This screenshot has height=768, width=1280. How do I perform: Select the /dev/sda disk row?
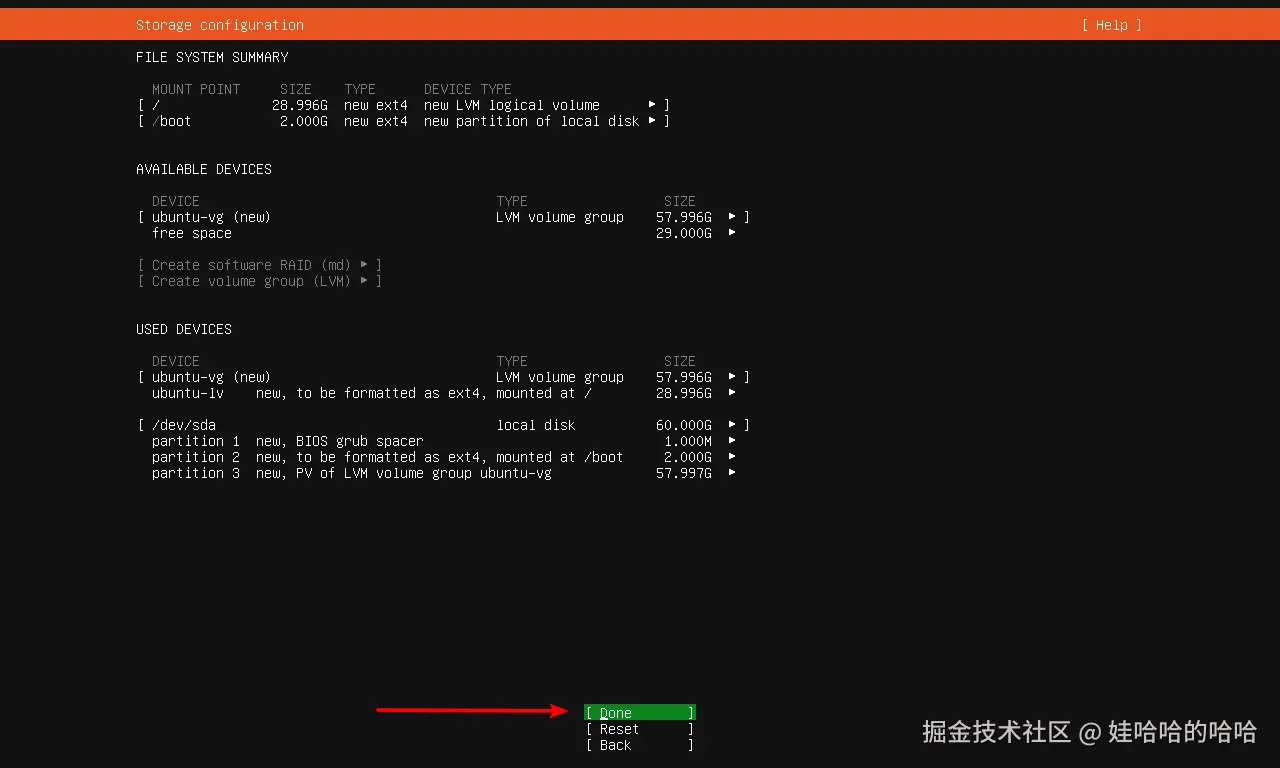tap(444, 425)
